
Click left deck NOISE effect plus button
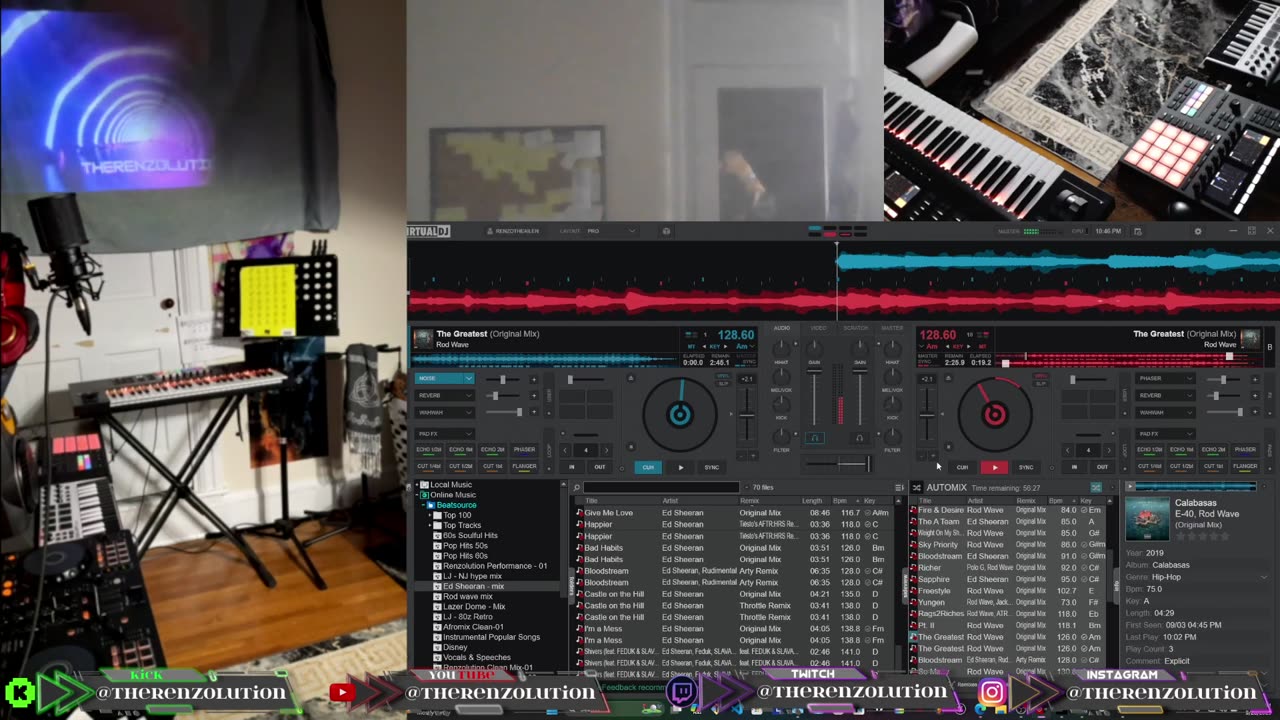534,379
